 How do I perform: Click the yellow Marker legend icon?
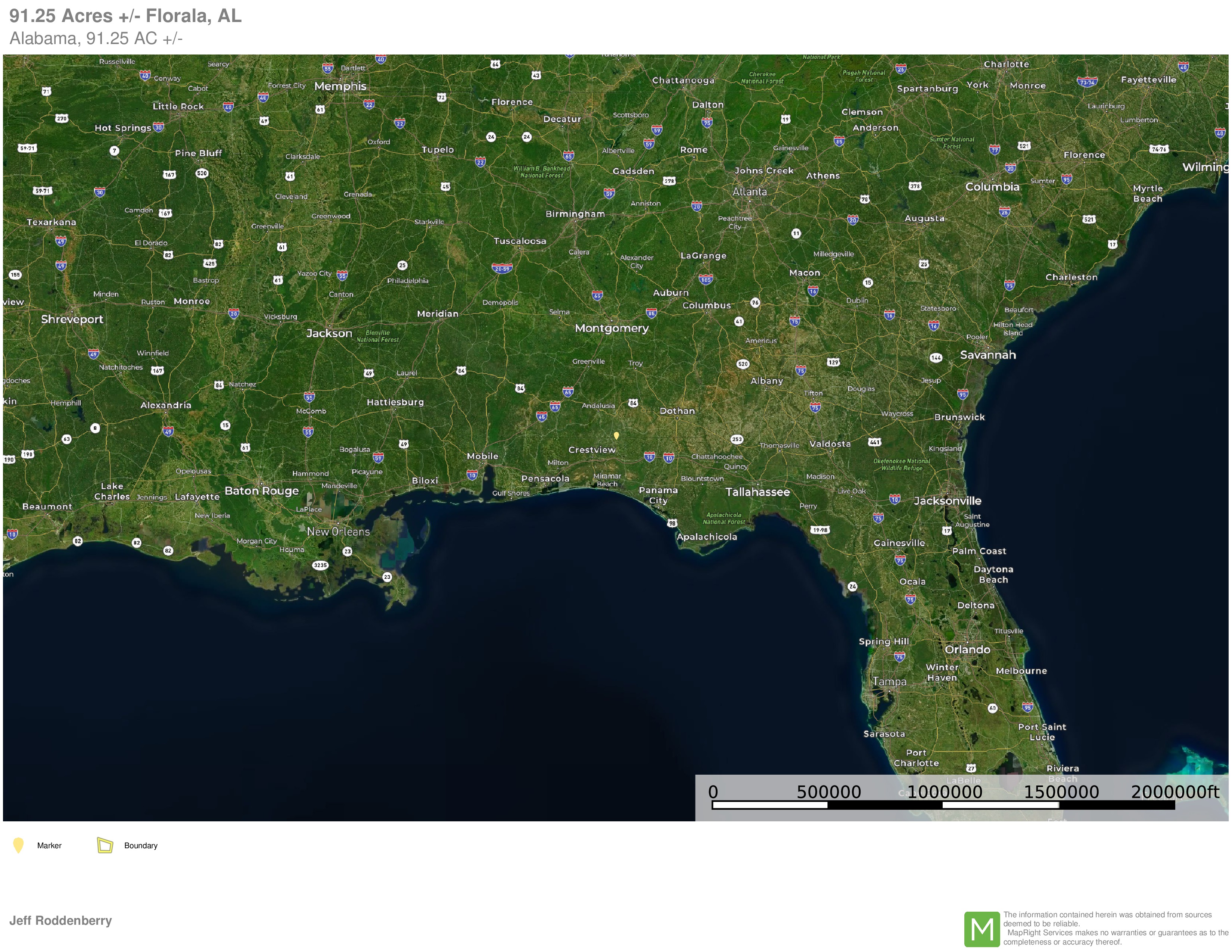(x=18, y=845)
